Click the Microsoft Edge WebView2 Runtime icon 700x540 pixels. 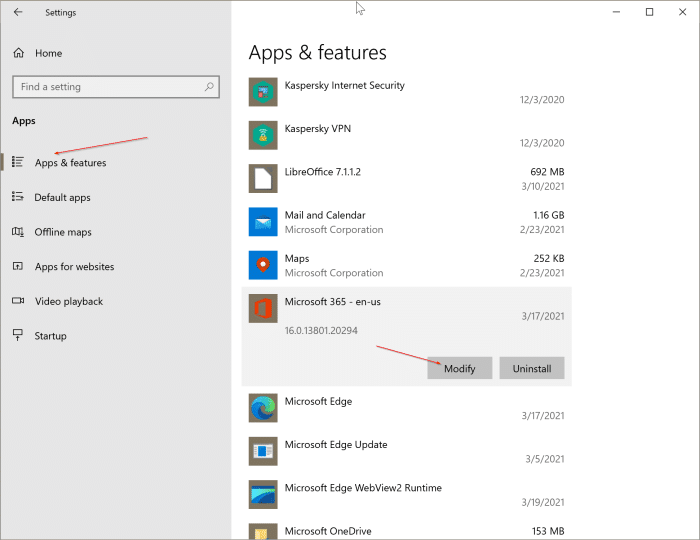262,494
